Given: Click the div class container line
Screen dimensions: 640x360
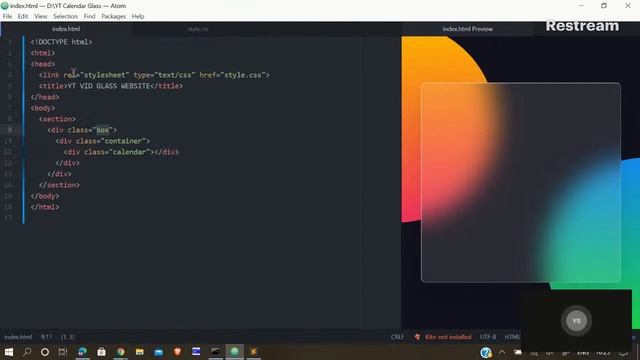Looking at the screenshot, I should (102, 141).
